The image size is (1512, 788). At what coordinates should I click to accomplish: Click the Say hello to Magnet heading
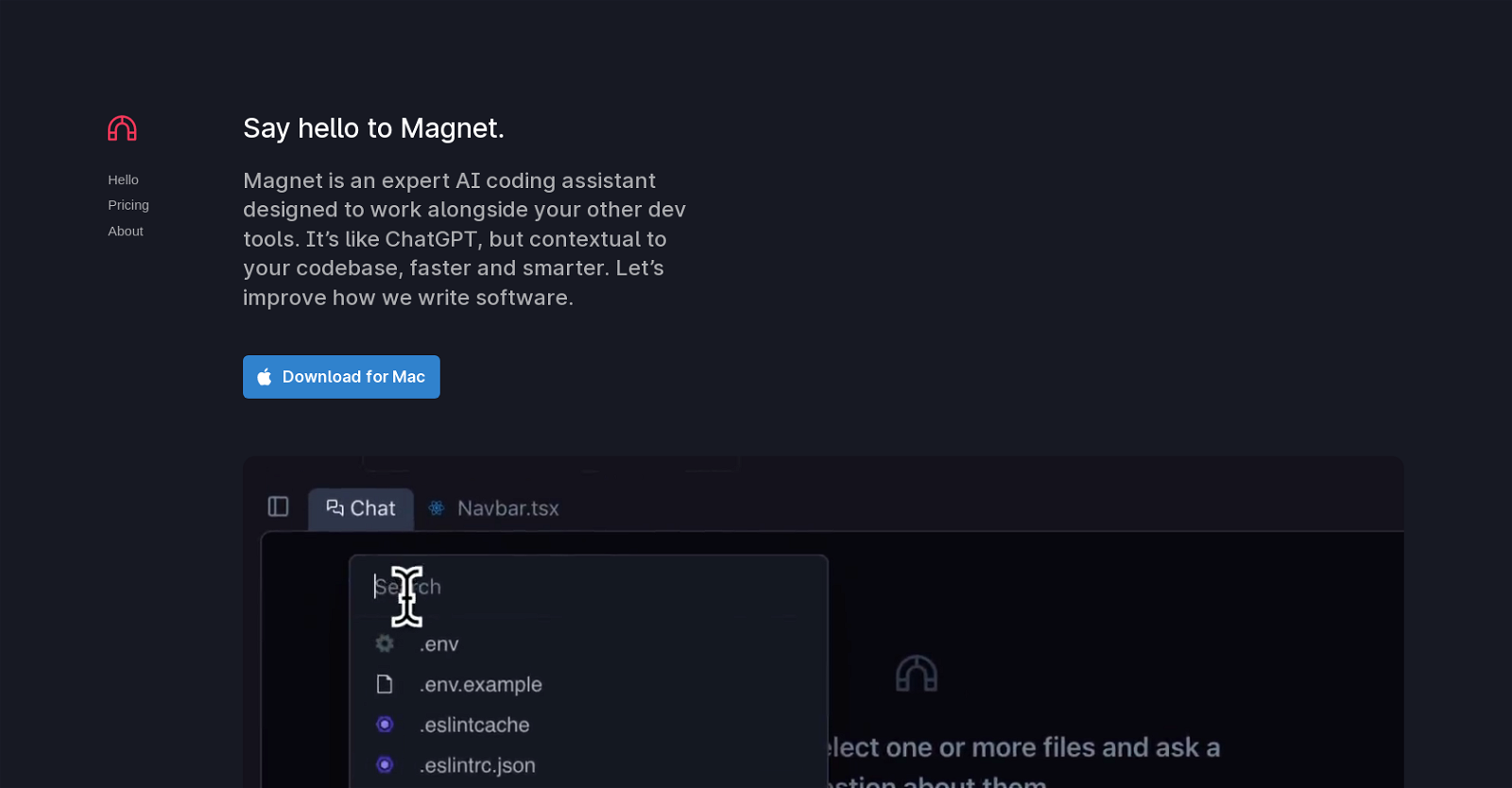pos(374,128)
